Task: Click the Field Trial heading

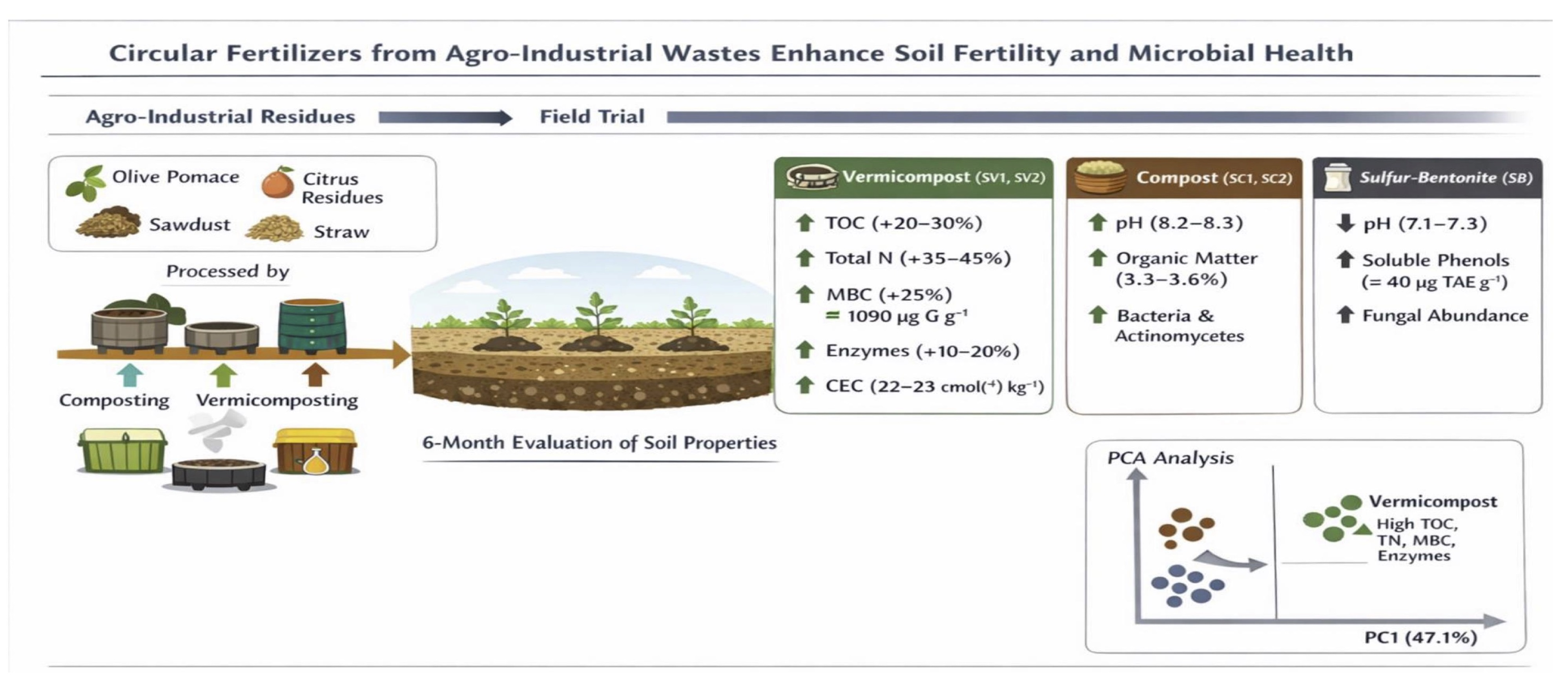Action: click(592, 117)
